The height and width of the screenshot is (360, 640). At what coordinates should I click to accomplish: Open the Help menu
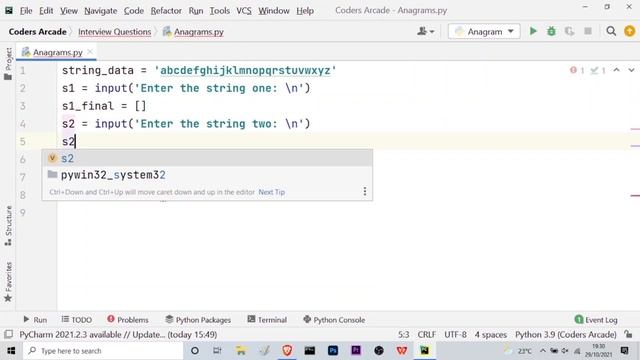coord(305,11)
